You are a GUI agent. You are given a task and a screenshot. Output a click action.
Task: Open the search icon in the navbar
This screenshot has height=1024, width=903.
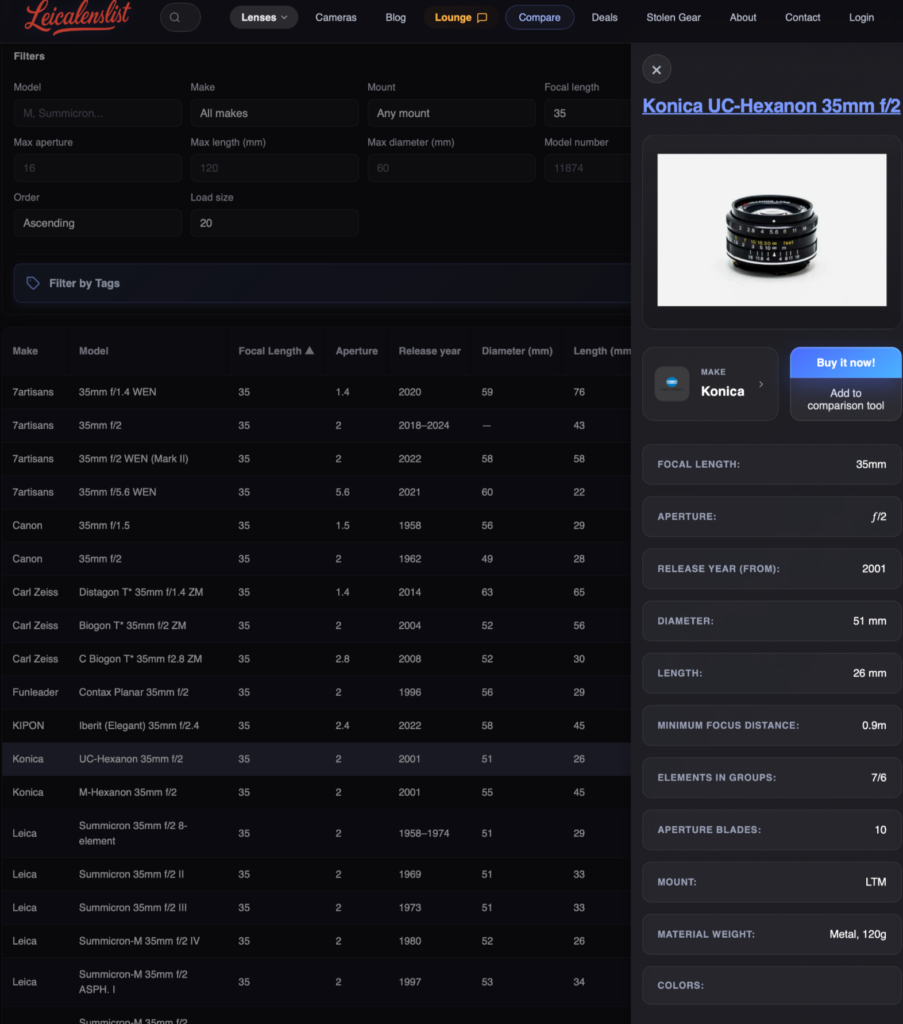point(180,17)
